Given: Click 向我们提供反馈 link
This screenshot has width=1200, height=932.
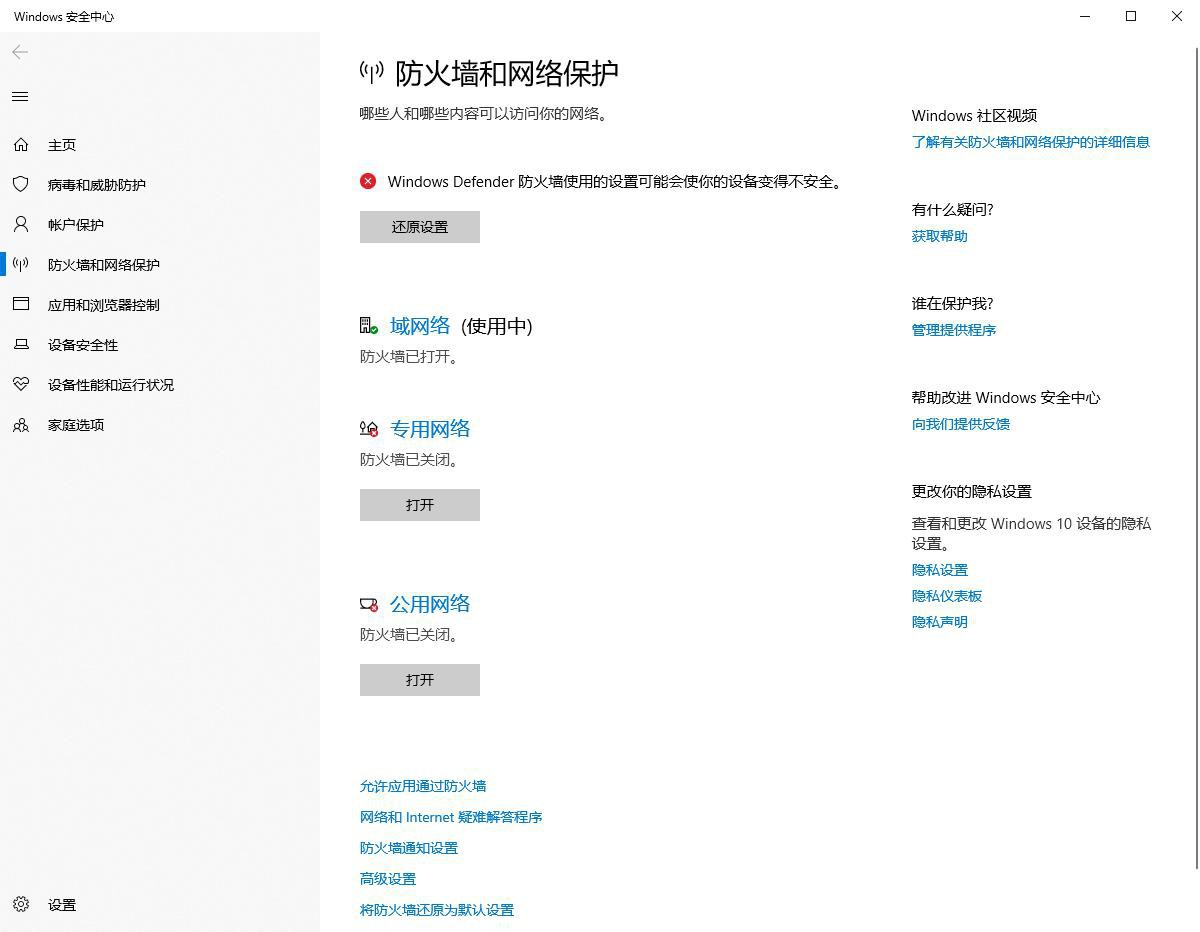Looking at the screenshot, I should click(961, 424).
